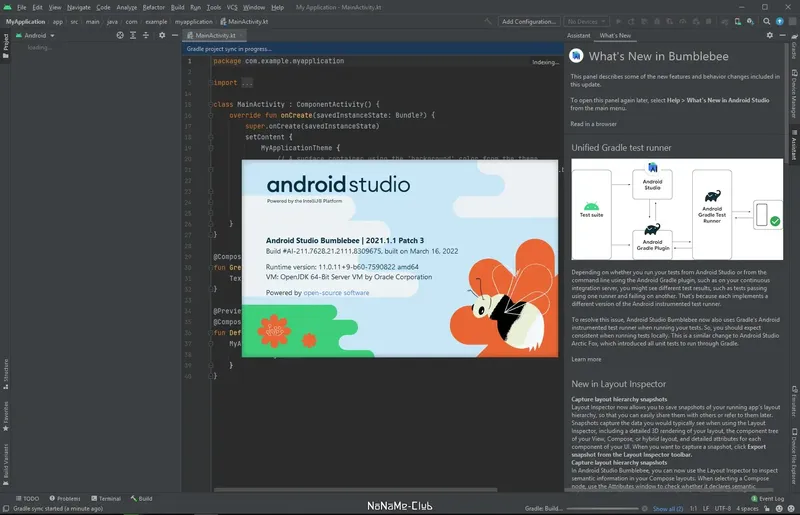Click the Make Project hammer icon
This screenshot has width=800, height=515.
[488, 21]
